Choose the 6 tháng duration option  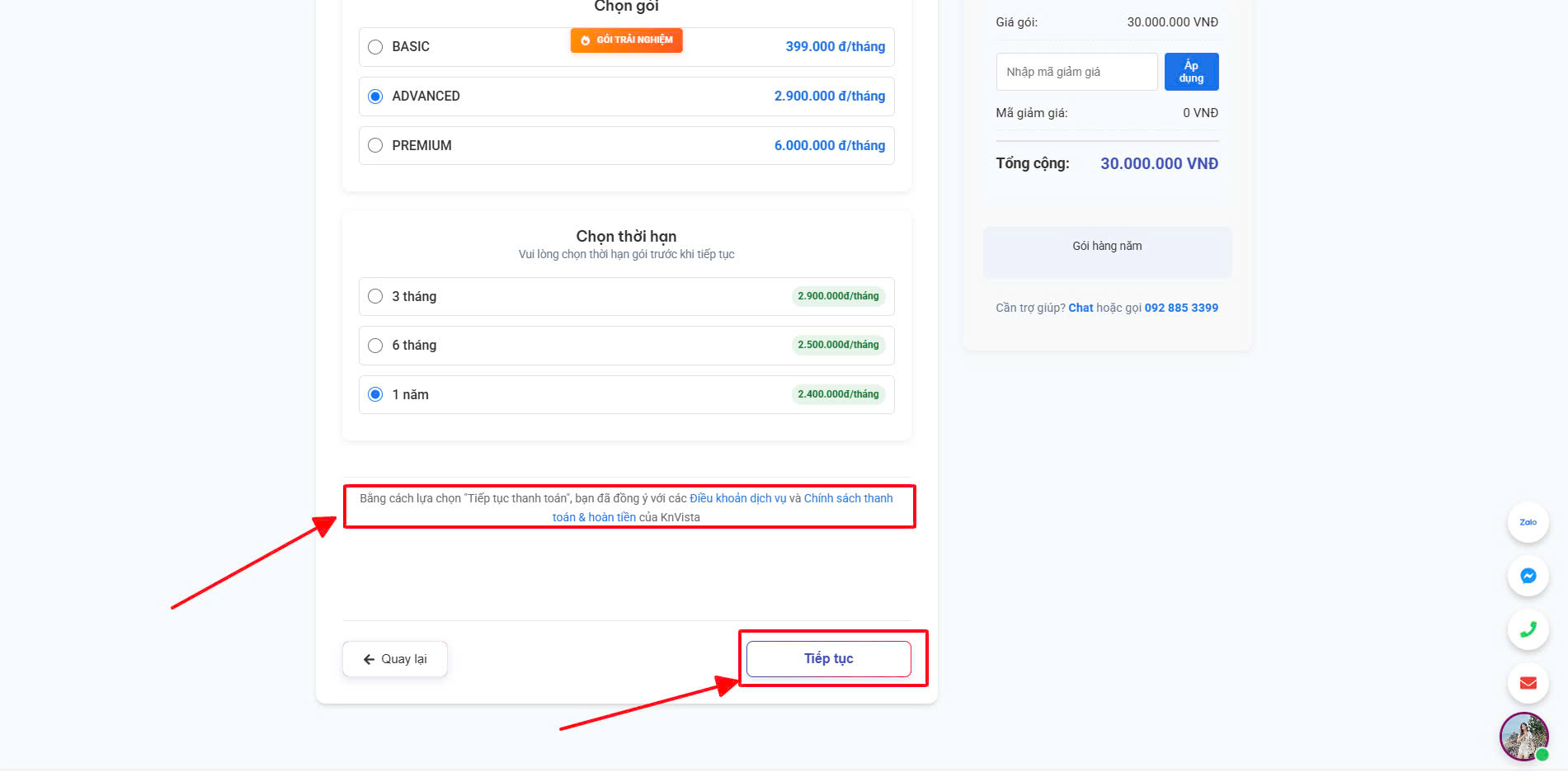(x=375, y=346)
